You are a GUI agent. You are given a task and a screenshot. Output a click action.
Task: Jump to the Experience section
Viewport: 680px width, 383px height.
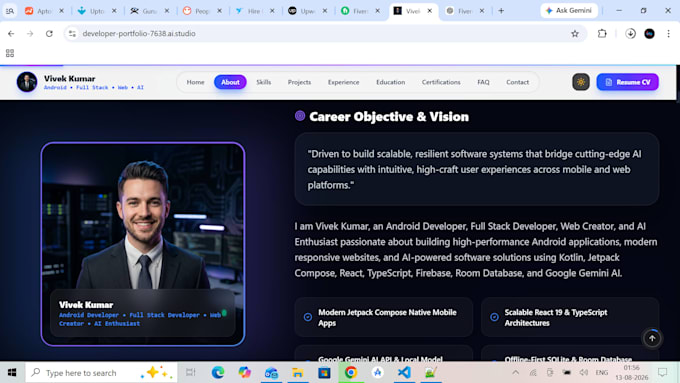[x=343, y=82]
